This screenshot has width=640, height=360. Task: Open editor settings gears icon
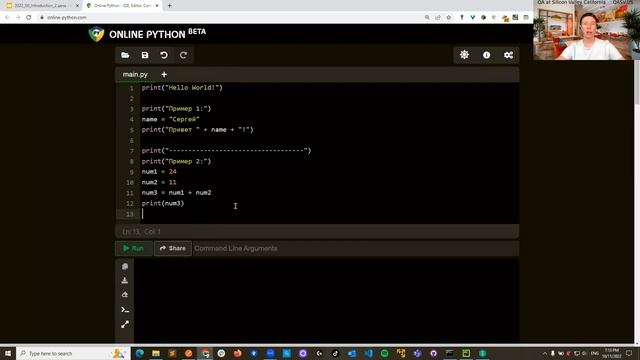[x=508, y=55]
